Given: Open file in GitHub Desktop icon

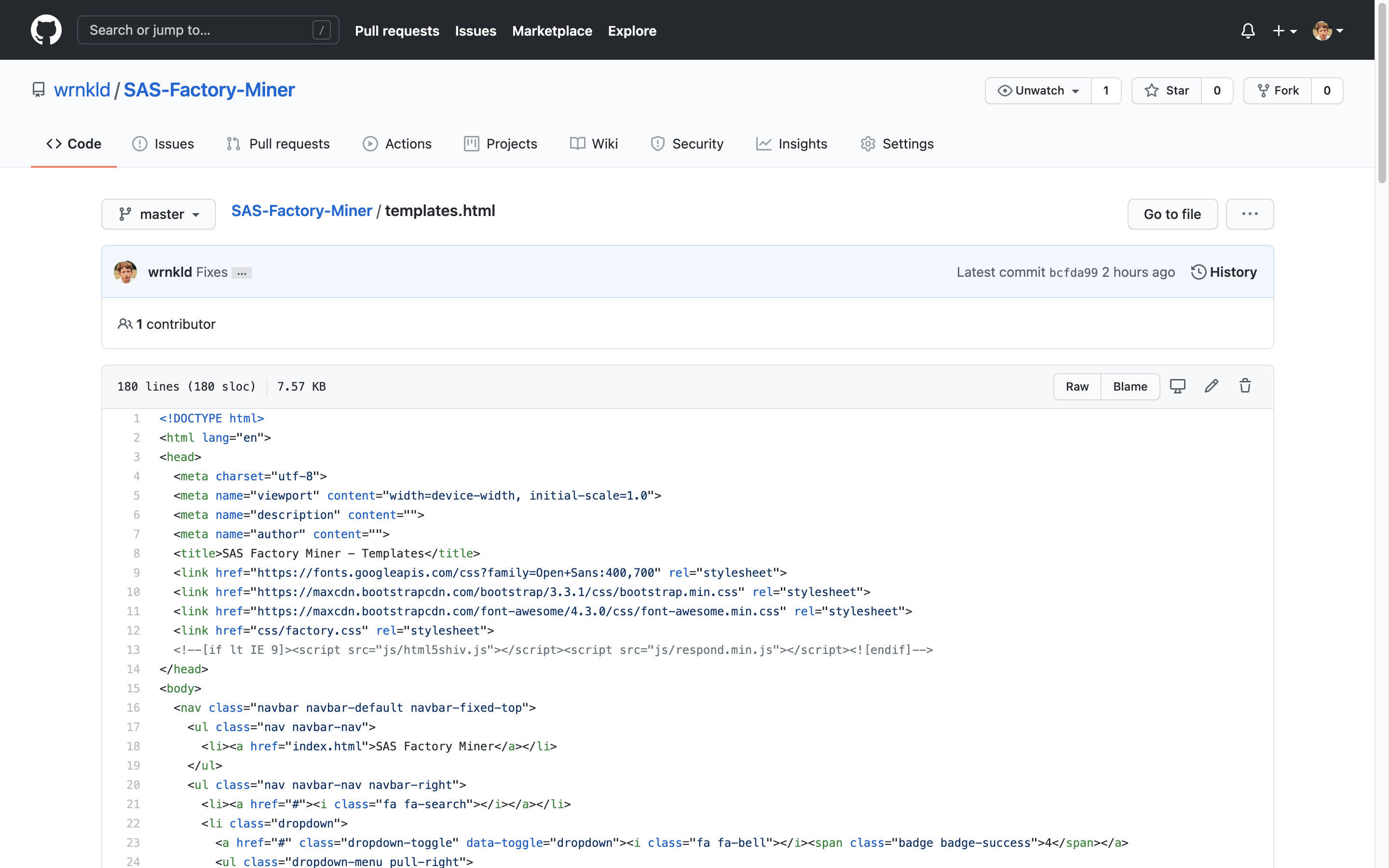Looking at the screenshot, I should tap(1177, 386).
